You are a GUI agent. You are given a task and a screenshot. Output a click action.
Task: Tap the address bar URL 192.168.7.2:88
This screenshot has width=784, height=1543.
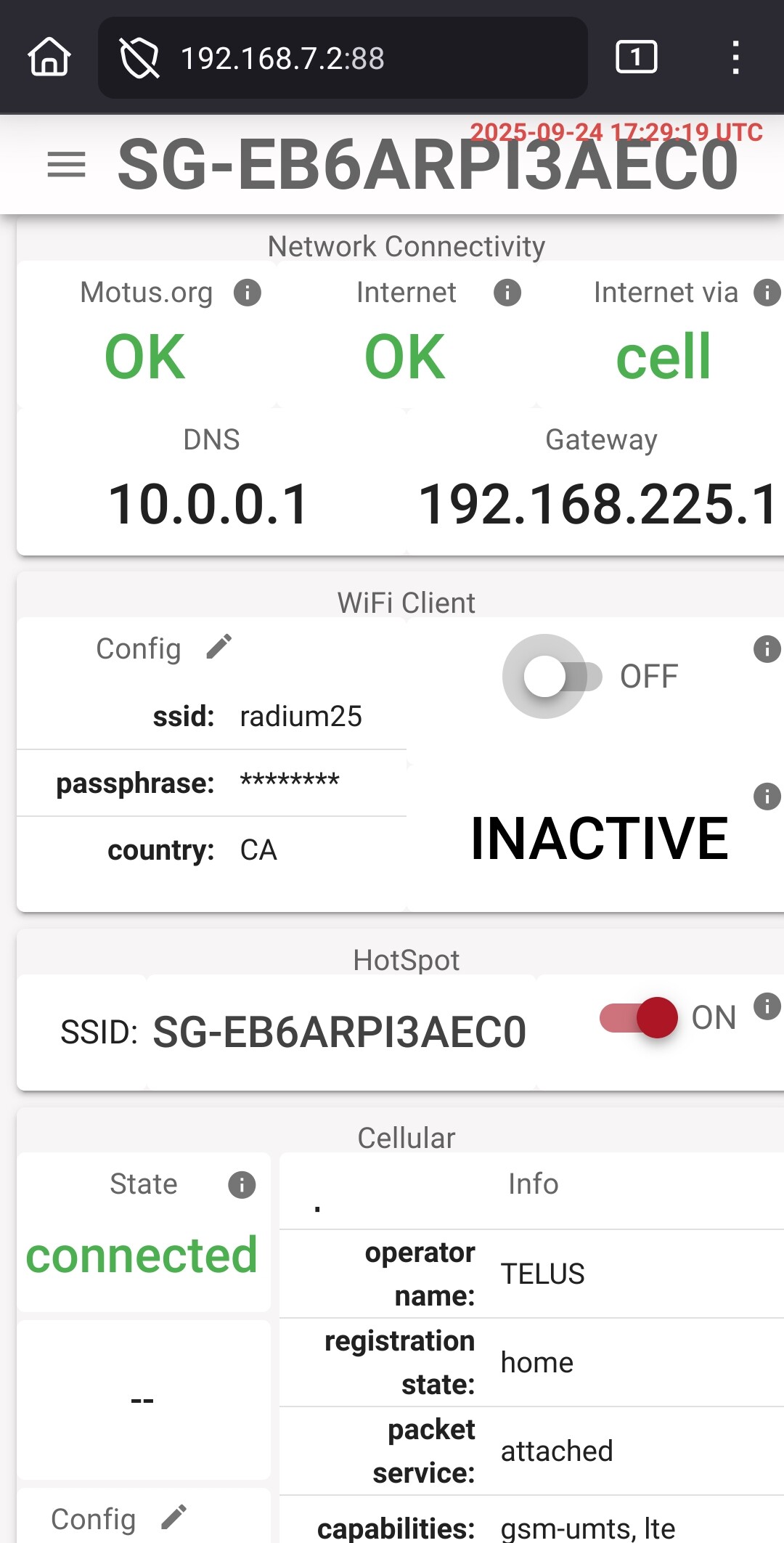[x=282, y=58]
